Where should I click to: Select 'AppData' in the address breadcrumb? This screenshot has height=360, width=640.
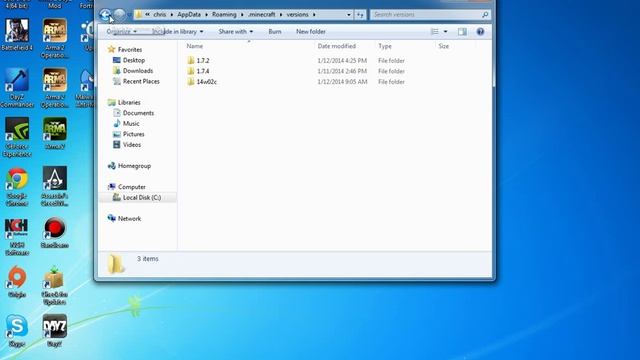pos(189,14)
